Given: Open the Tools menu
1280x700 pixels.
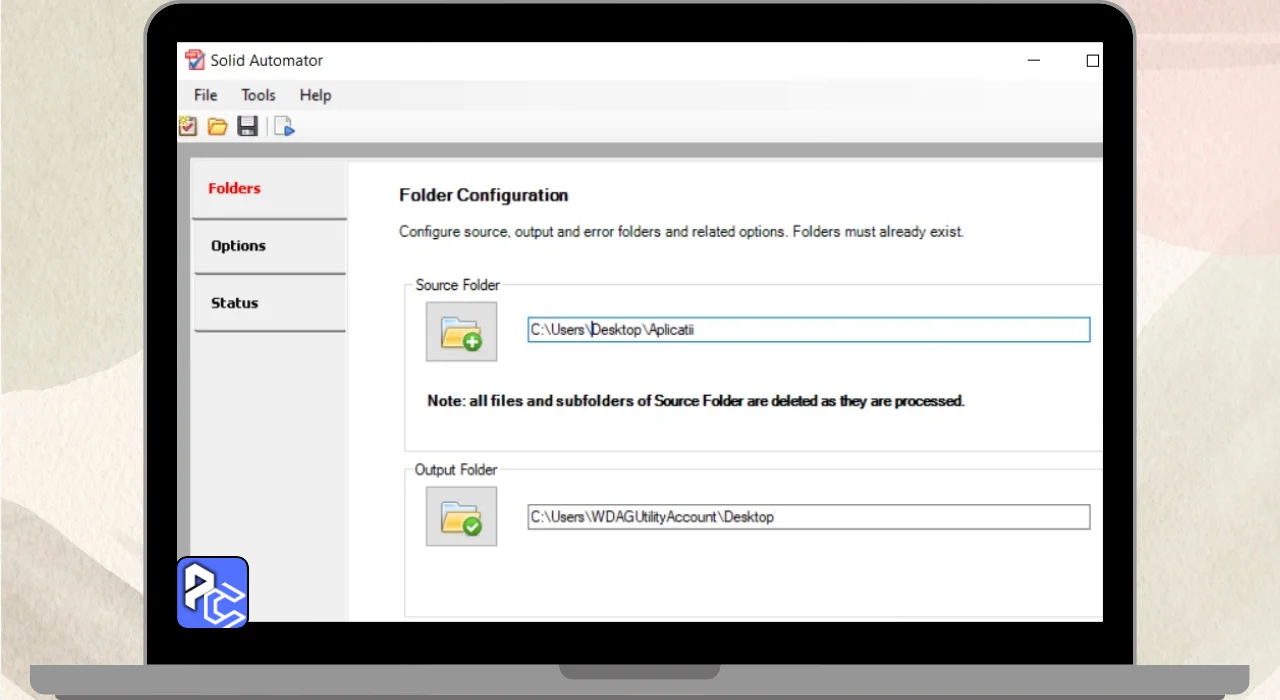Looking at the screenshot, I should point(258,95).
